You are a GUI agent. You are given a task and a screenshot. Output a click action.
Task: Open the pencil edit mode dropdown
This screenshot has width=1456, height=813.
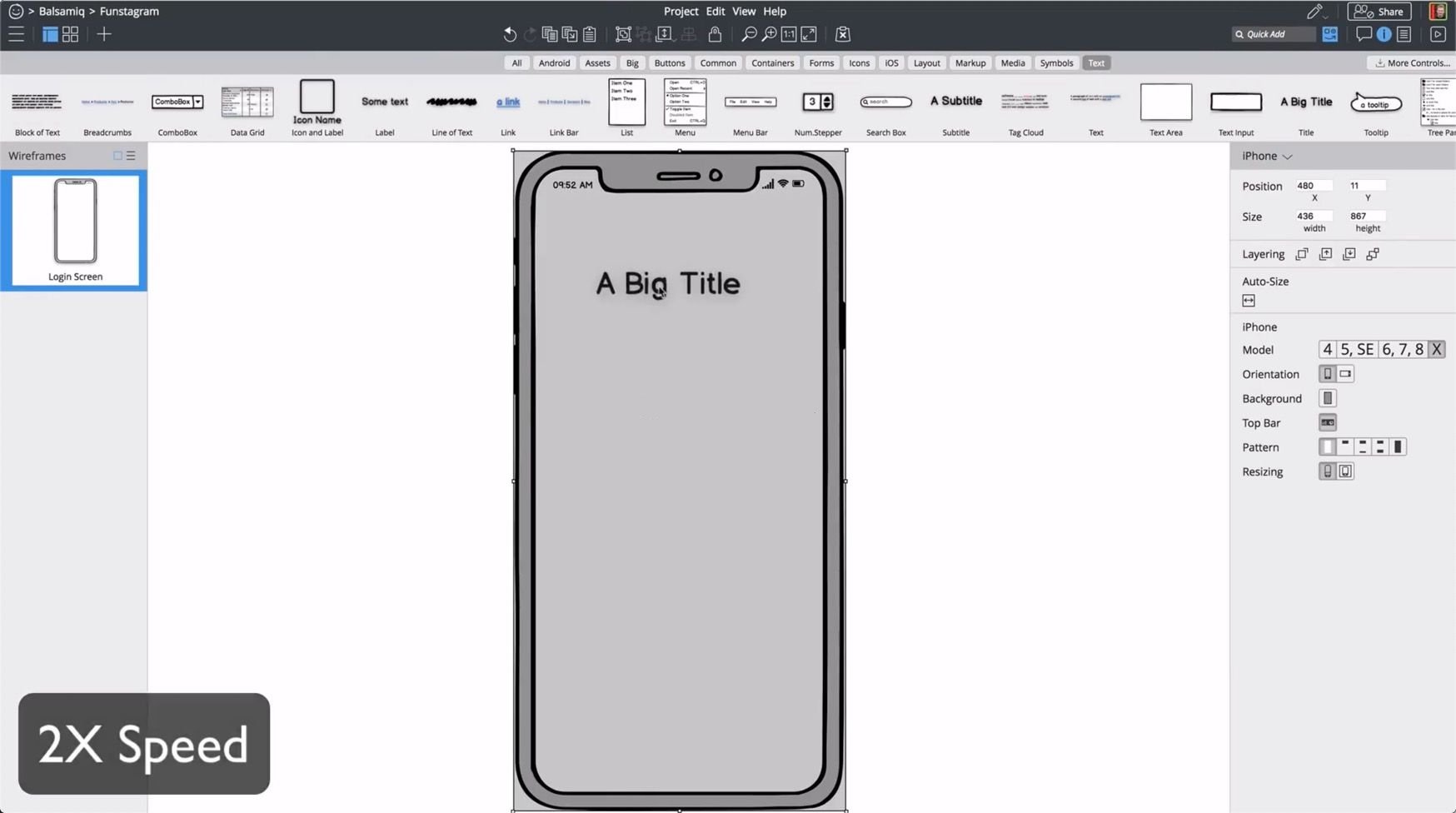tap(1317, 11)
